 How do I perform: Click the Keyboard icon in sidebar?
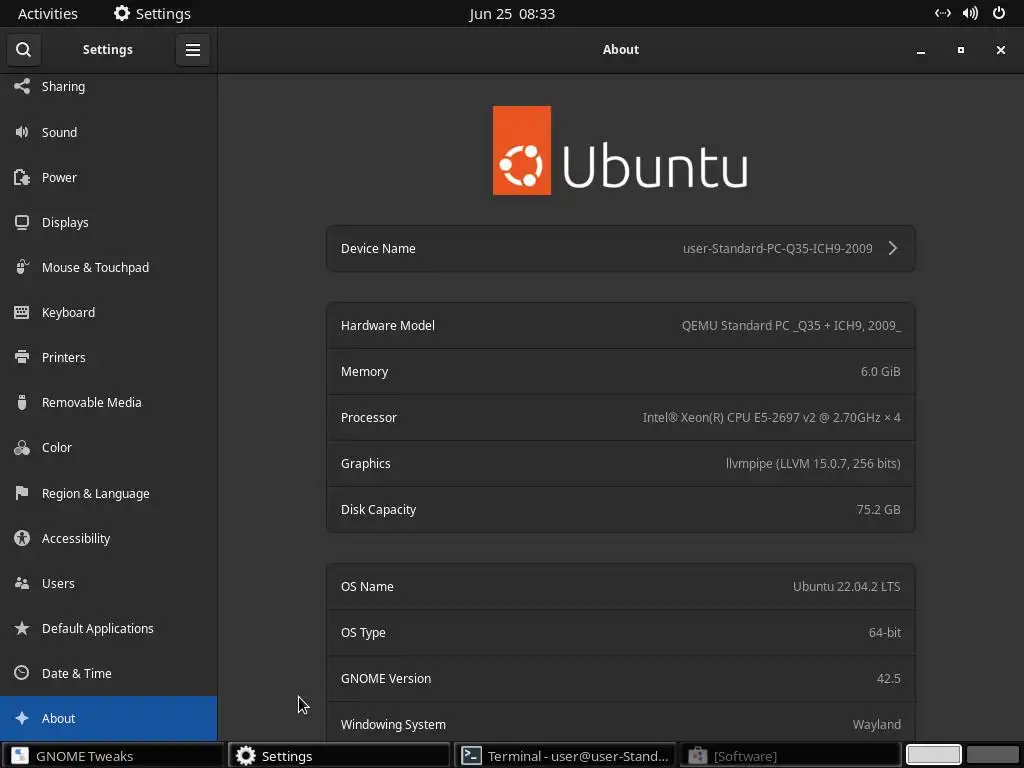(x=22, y=312)
